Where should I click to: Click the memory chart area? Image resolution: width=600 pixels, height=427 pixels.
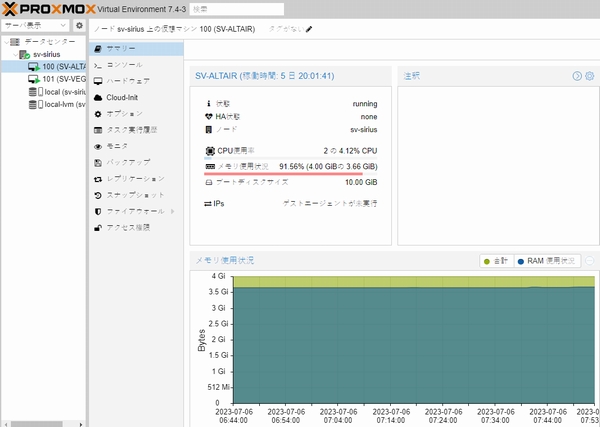pyautogui.click(x=414, y=340)
